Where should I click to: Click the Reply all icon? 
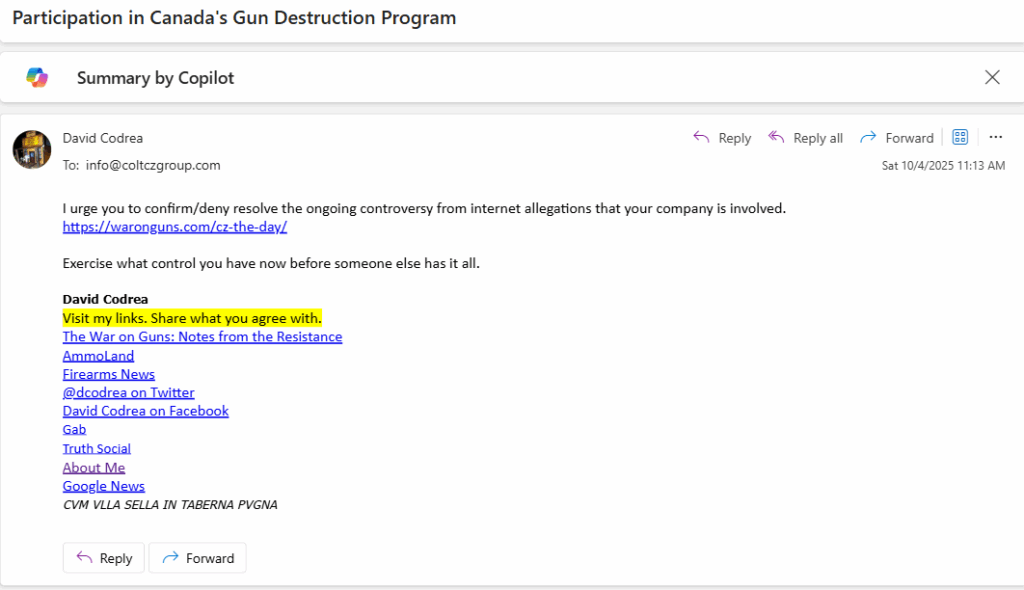tap(776, 138)
